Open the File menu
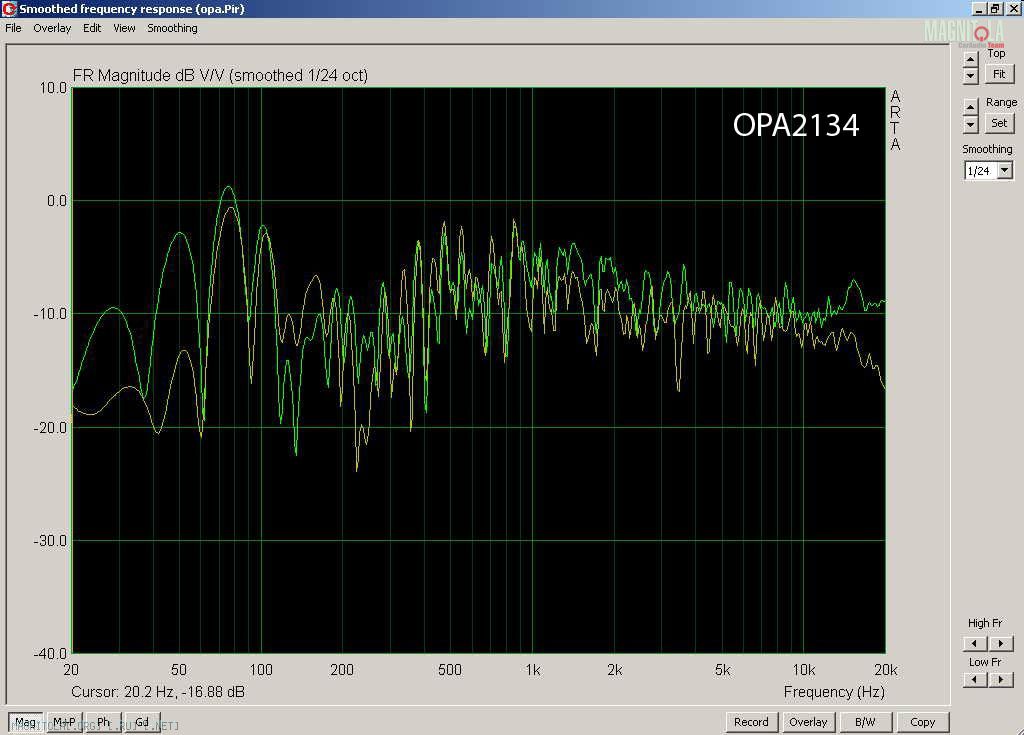 click(13, 28)
